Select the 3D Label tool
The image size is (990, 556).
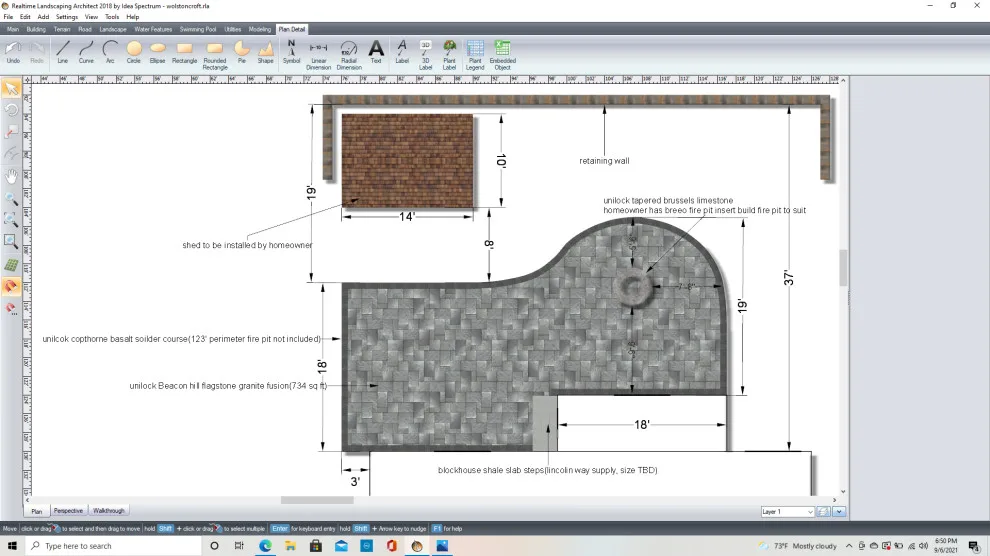(426, 55)
